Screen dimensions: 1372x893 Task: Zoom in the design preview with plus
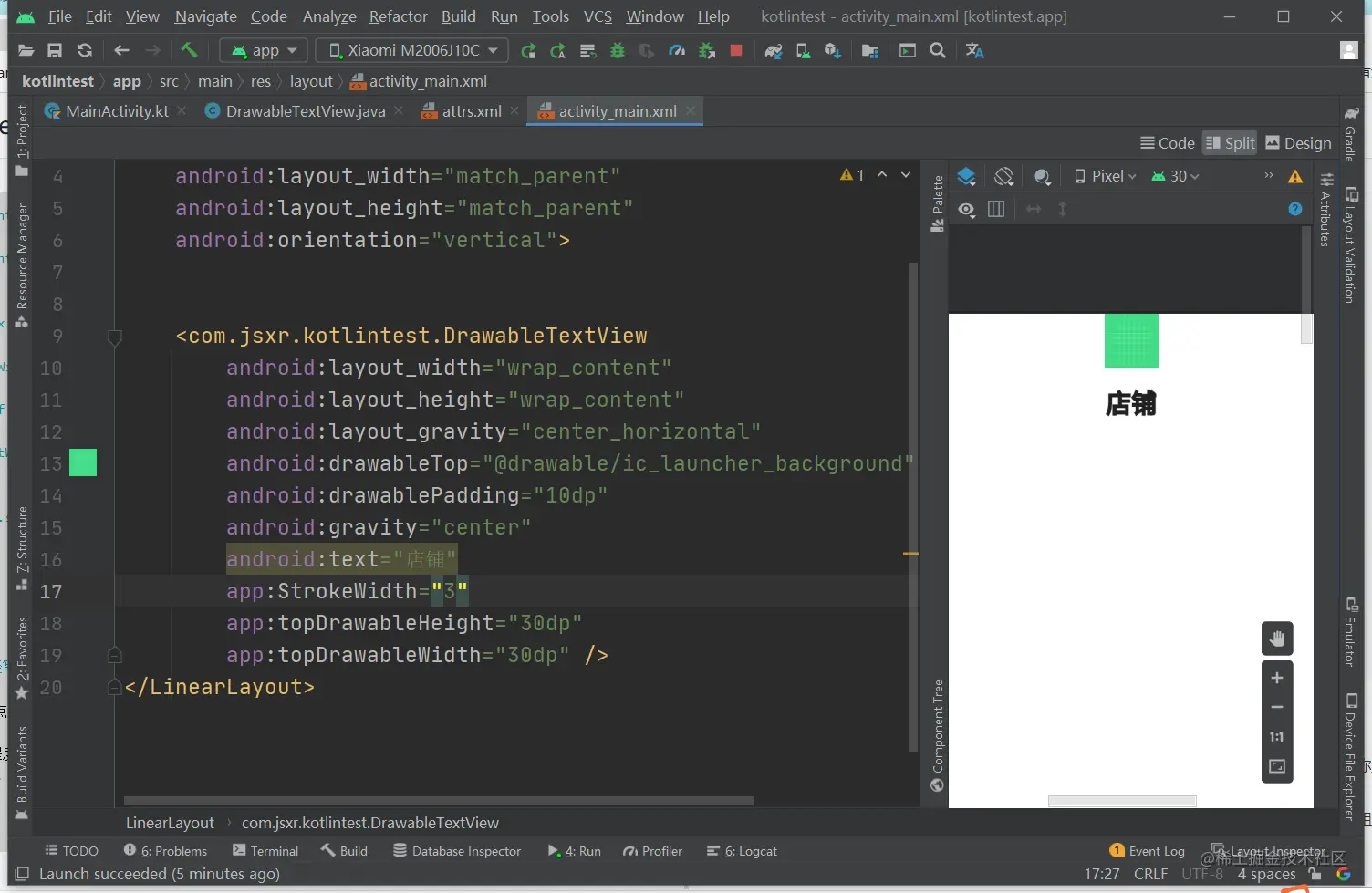click(1276, 678)
